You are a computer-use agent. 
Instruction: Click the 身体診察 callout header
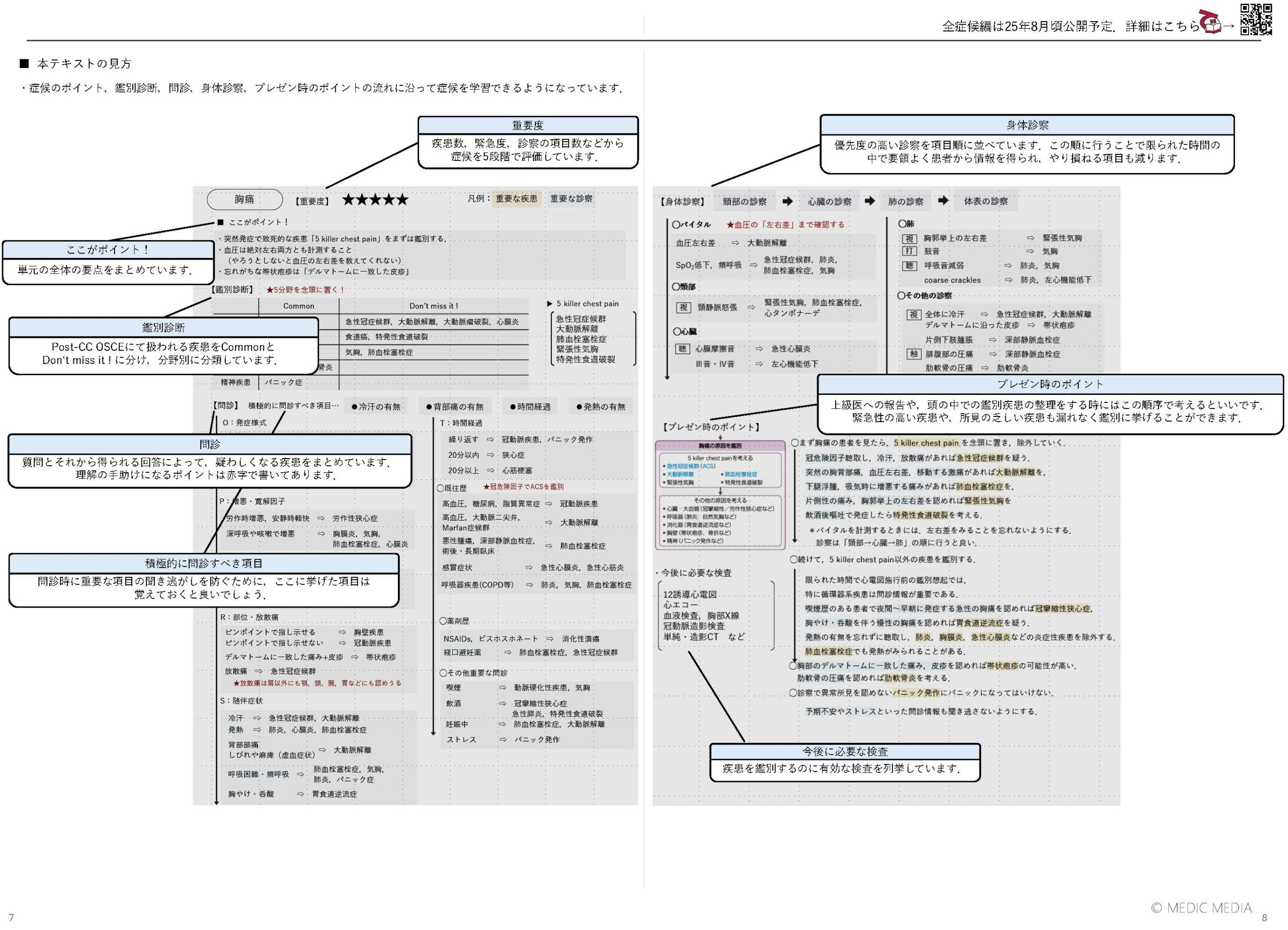pos(1027,125)
